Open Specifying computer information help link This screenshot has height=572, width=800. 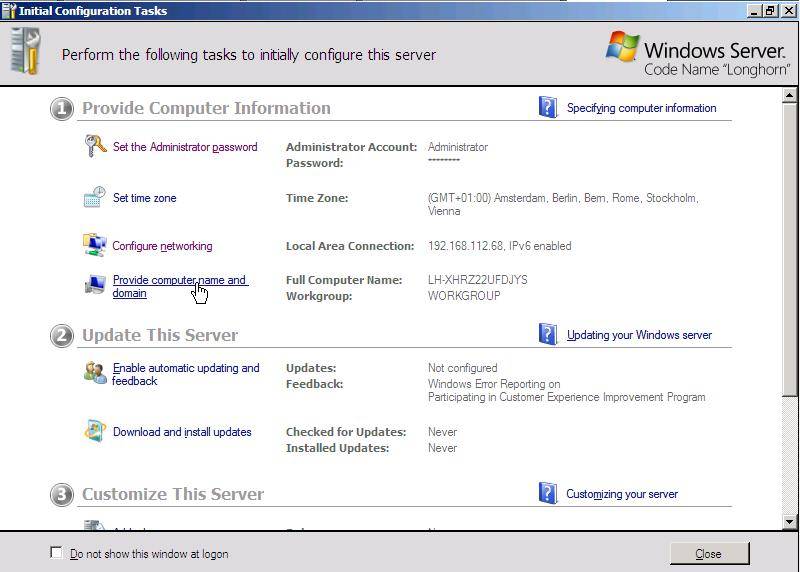(x=641, y=108)
